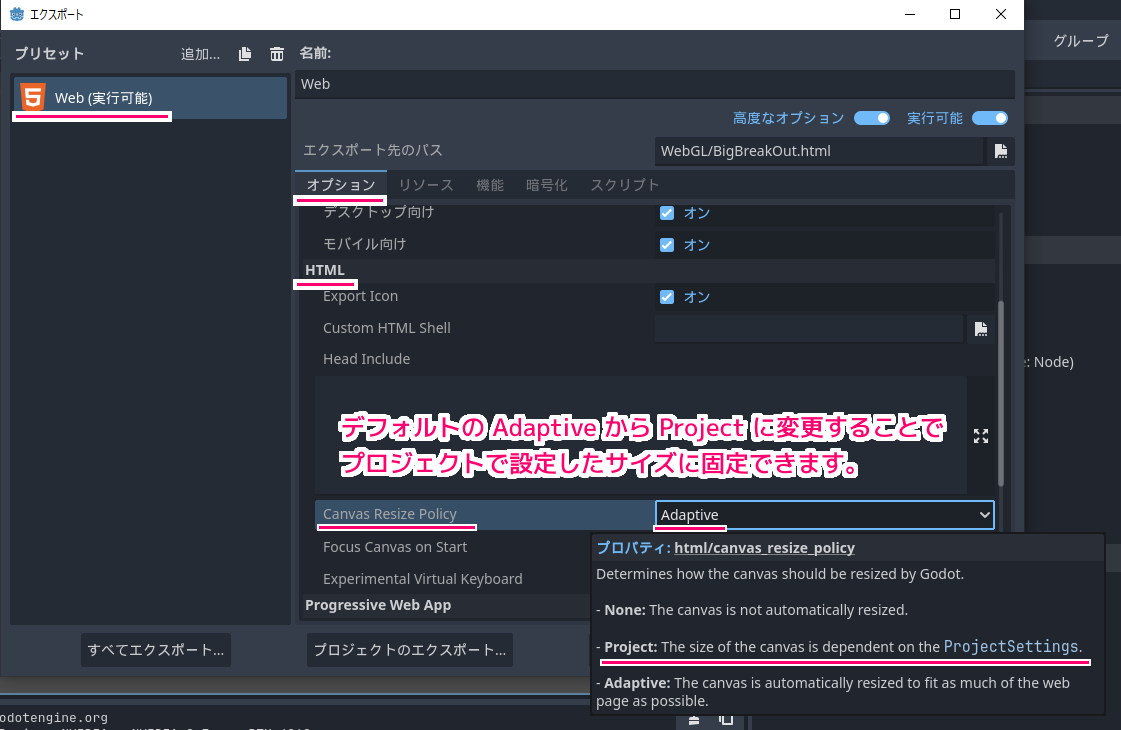The height and width of the screenshot is (730, 1121).
Task: Open the ProjectSettings link in tooltip
Action: click(1011, 646)
